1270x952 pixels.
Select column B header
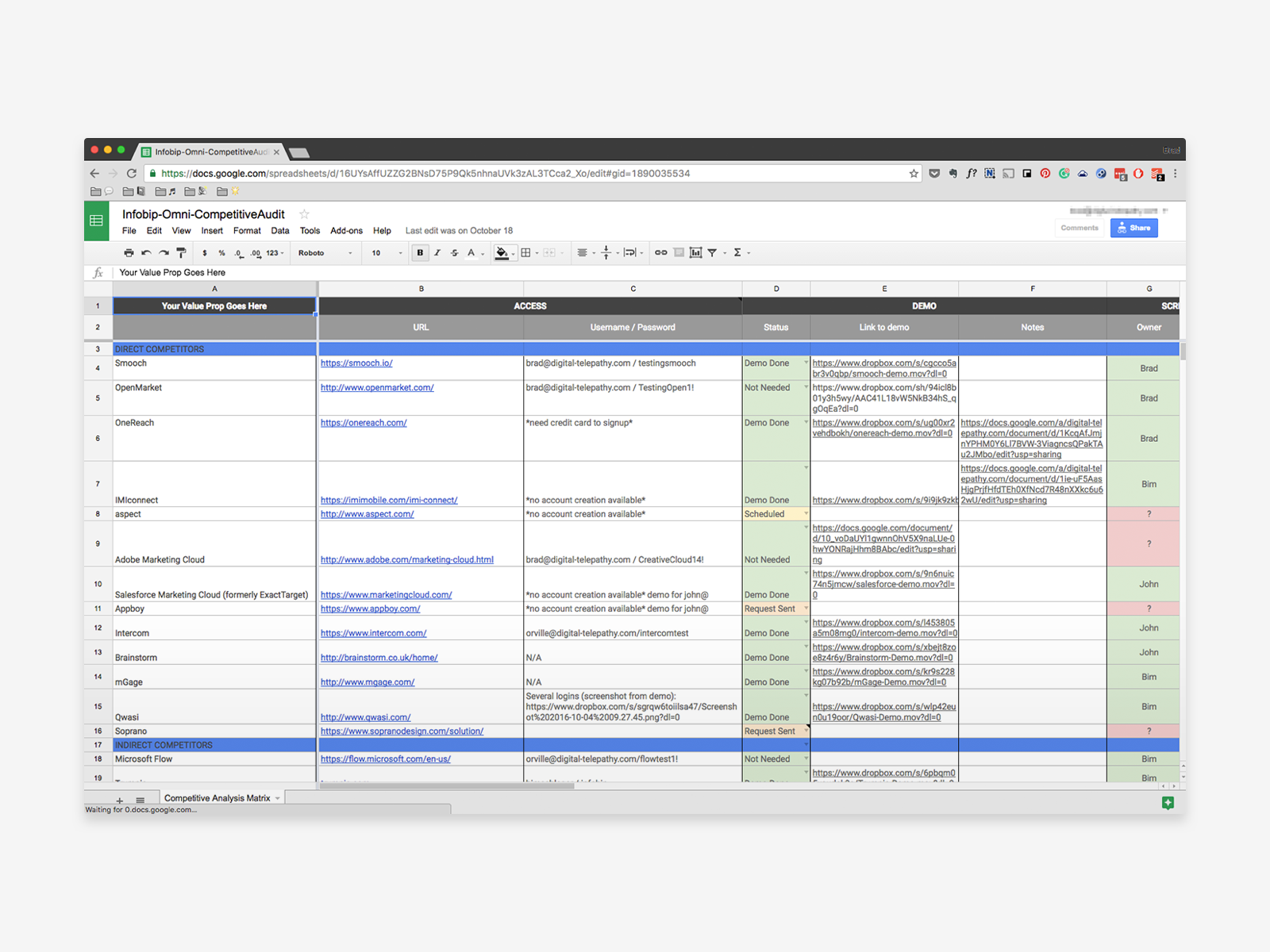[421, 289]
